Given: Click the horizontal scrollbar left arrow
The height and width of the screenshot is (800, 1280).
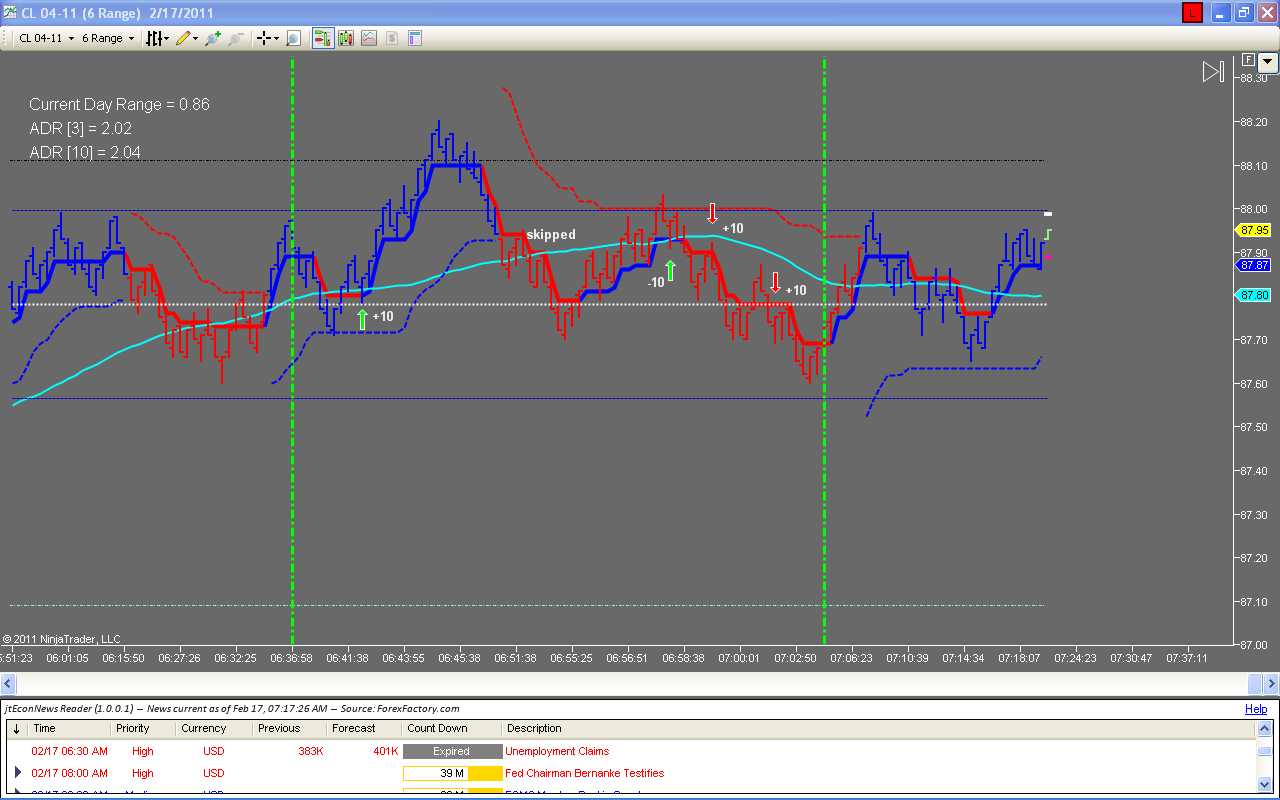Looking at the screenshot, I should coord(8,683).
